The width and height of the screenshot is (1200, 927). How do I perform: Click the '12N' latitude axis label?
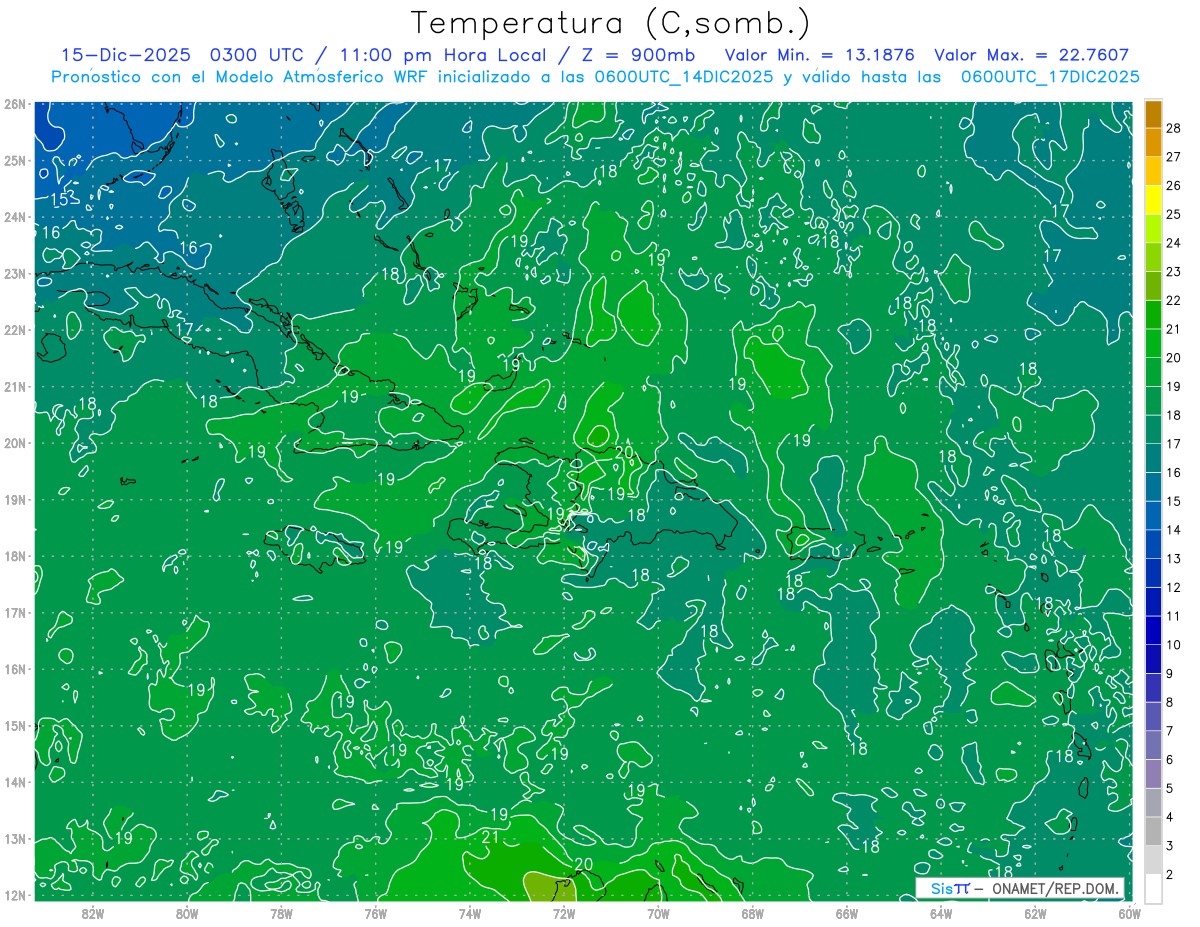tap(15, 895)
